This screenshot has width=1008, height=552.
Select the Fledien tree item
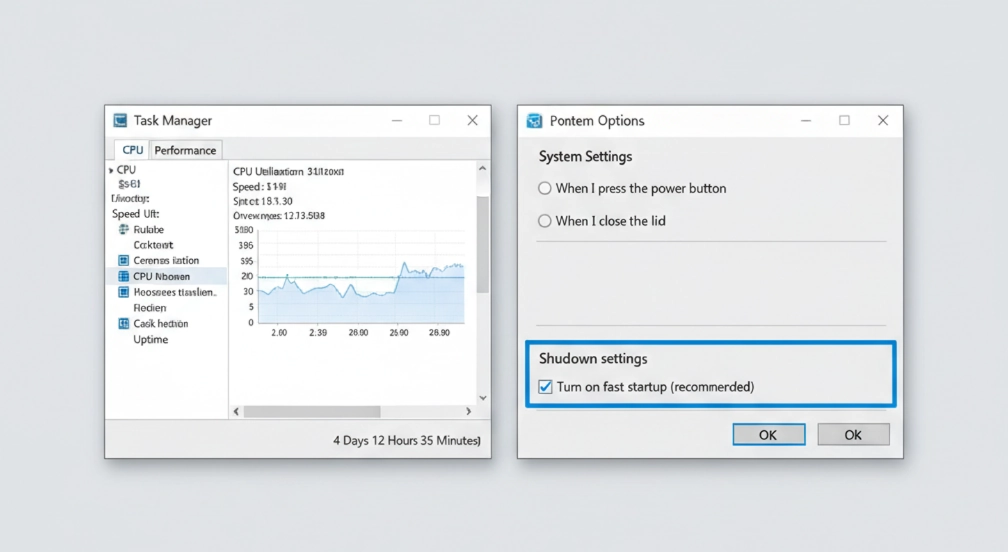(x=150, y=308)
